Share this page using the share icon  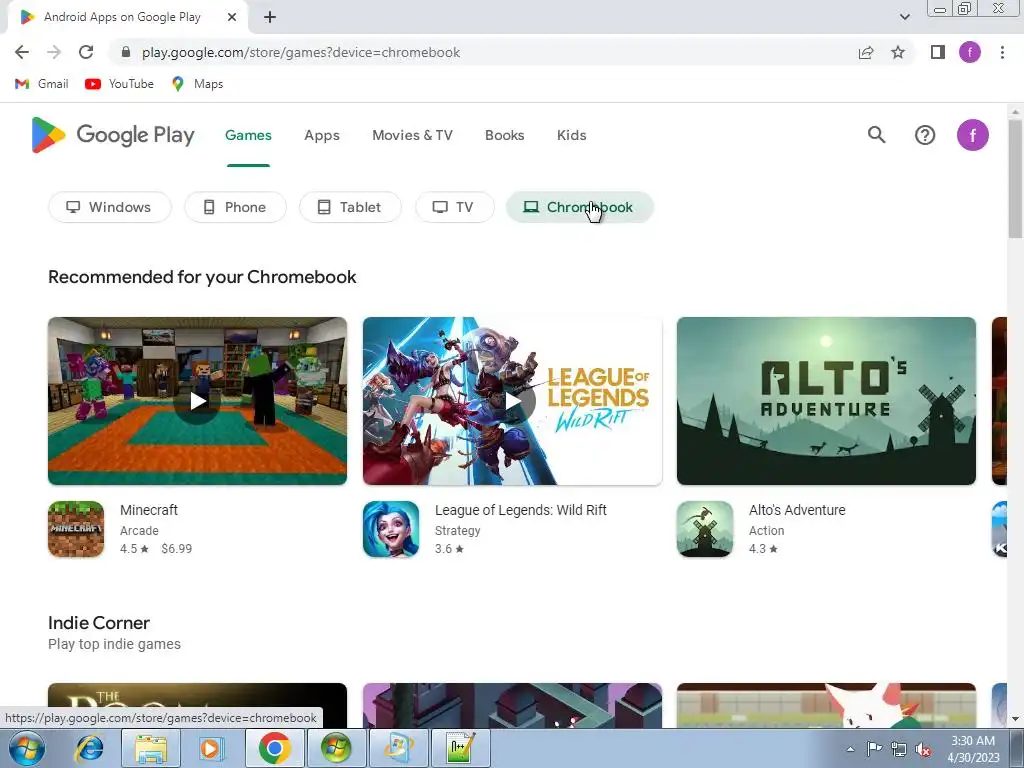pos(866,52)
